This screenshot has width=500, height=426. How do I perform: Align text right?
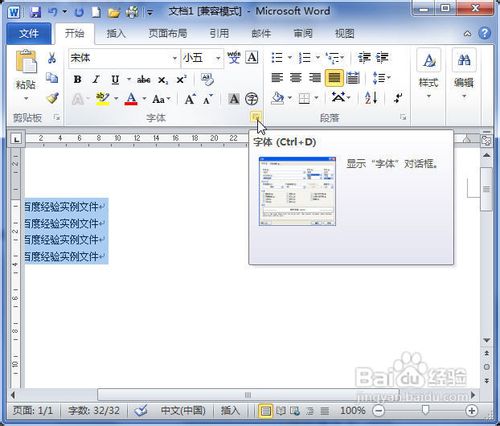point(315,78)
